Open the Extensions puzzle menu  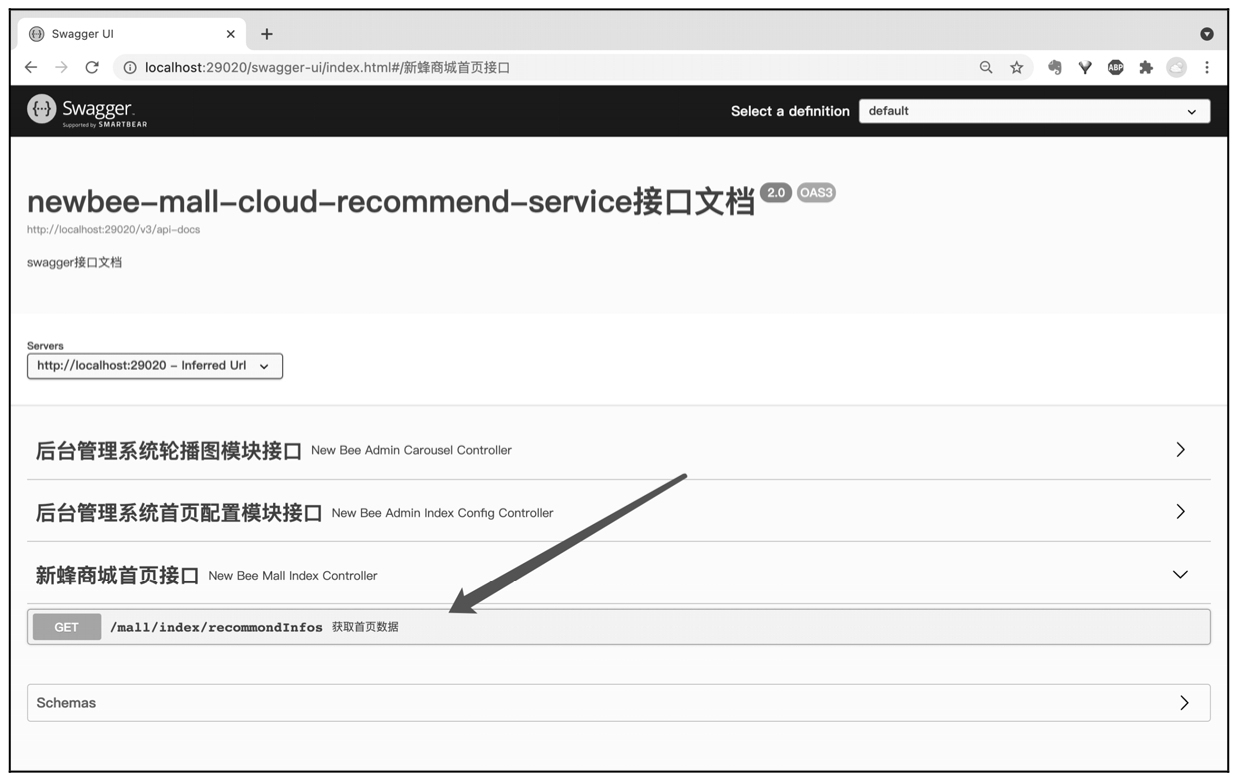[x=1146, y=67]
